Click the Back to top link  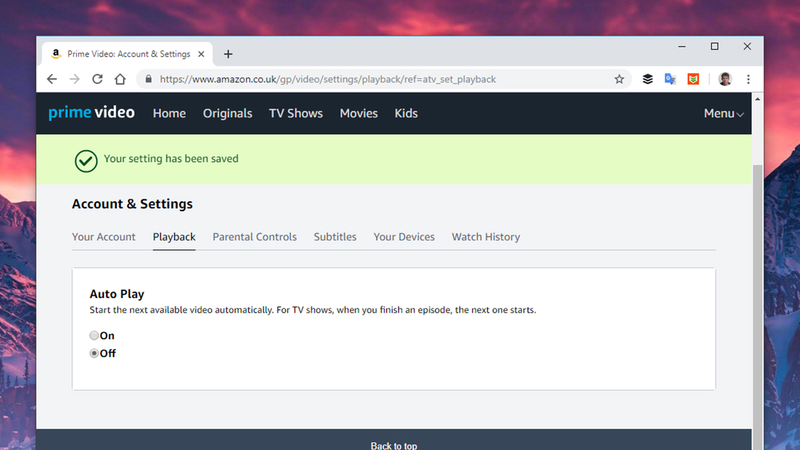coord(394,445)
